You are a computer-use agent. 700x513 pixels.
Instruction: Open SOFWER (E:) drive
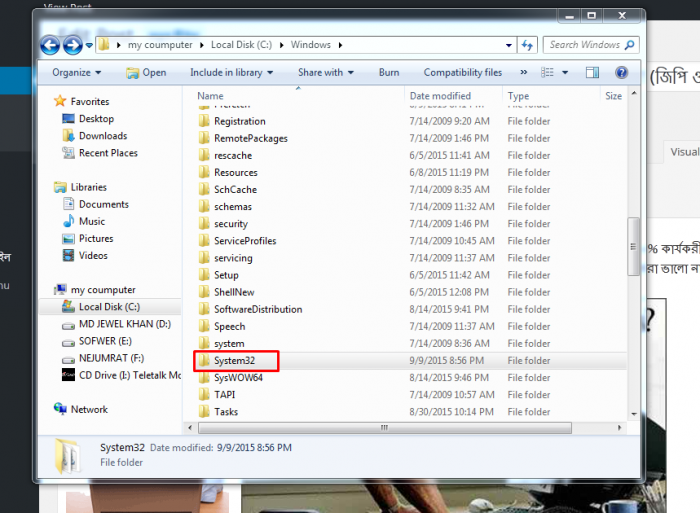click(x=105, y=341)
